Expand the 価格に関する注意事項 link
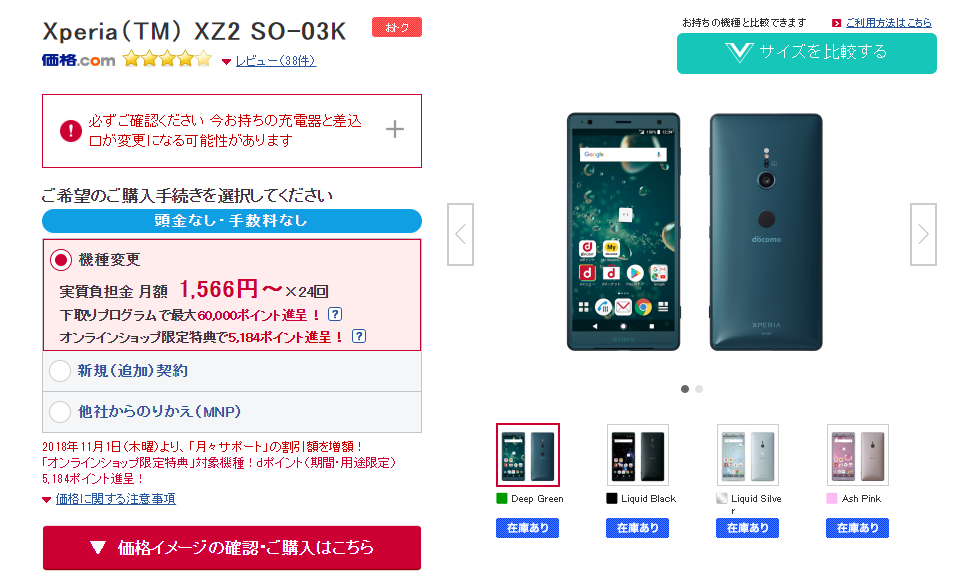This screenshot has width=976, height=578. coord(115,498)
